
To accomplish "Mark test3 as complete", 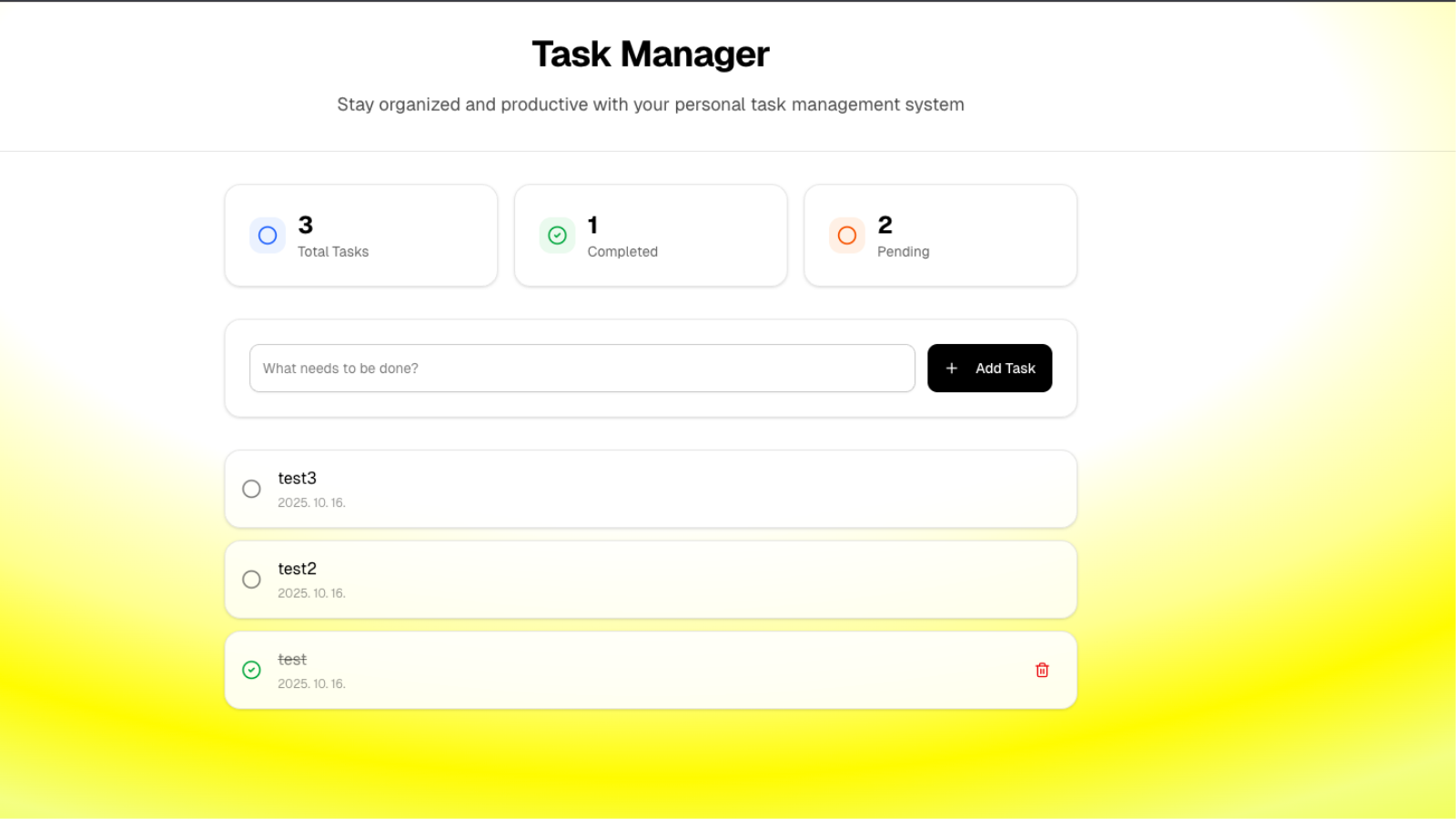I will pyautogui.click(x=252, y=489).
